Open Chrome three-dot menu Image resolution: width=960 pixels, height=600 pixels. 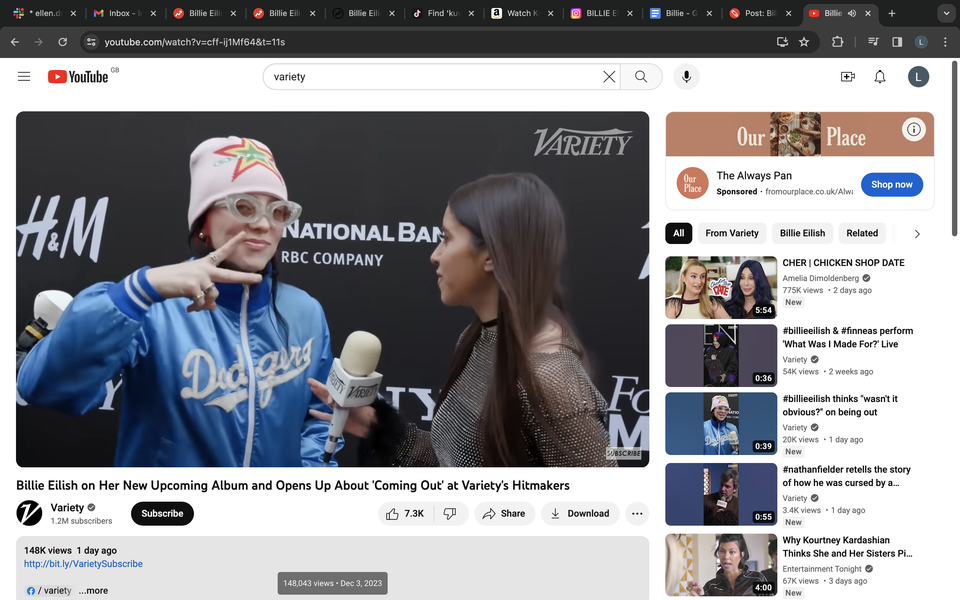point(945,42)
